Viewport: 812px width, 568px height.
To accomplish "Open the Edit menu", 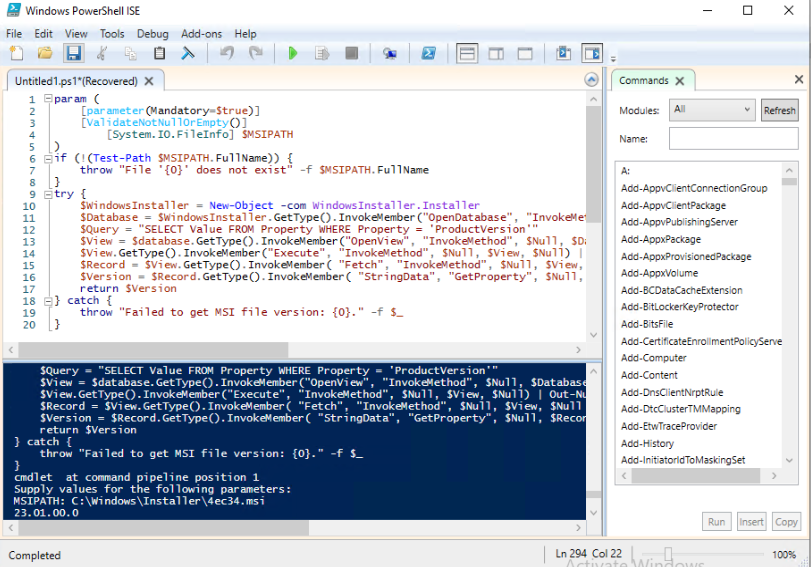I will [x=44, y=34].
